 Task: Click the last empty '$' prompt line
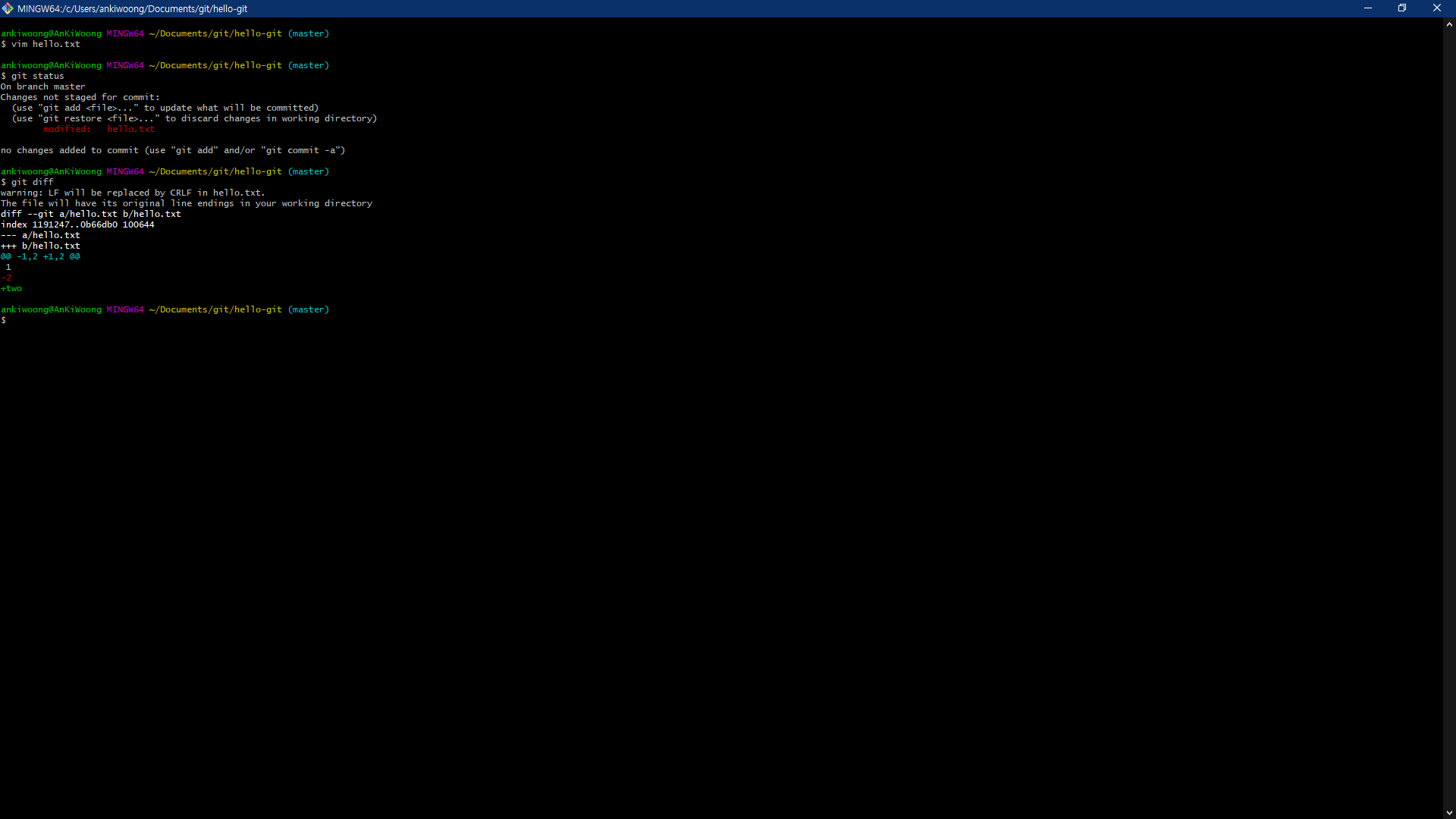pos(4,320)
